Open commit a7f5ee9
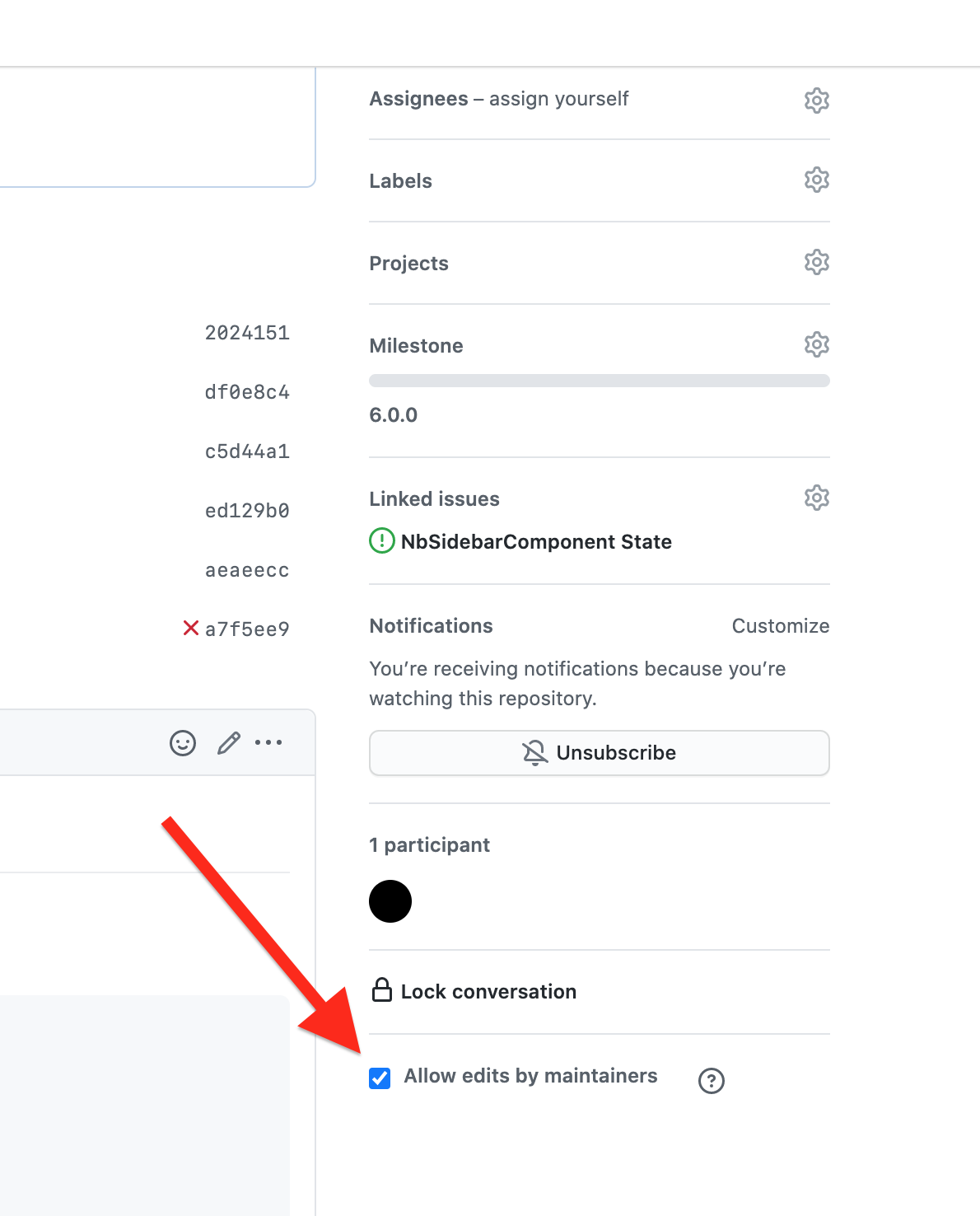Screen dimensions: 980x1216 click(247, 629)
